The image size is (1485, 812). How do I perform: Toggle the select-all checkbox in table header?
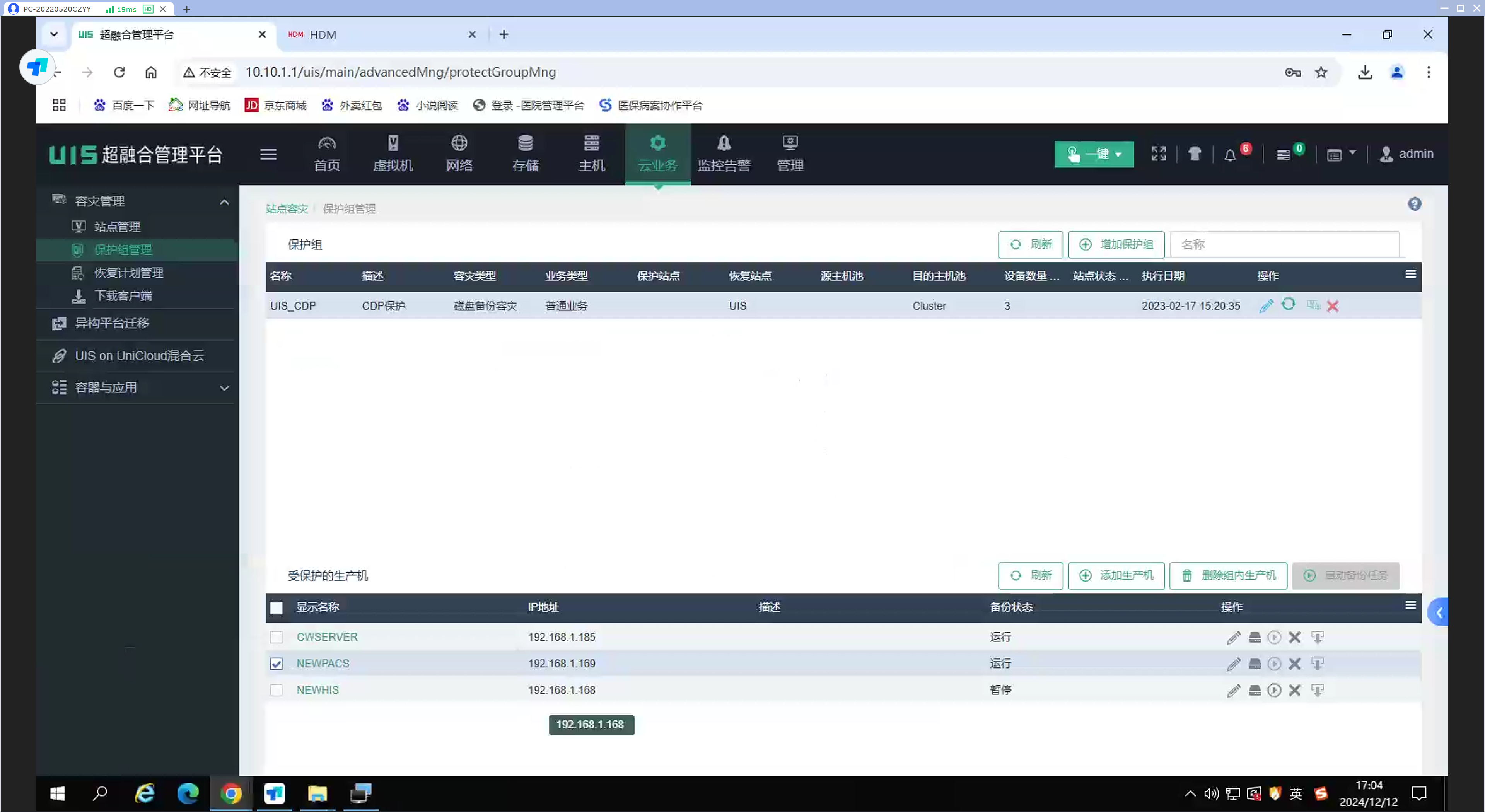pyautogui.click(x=276, y=607)
